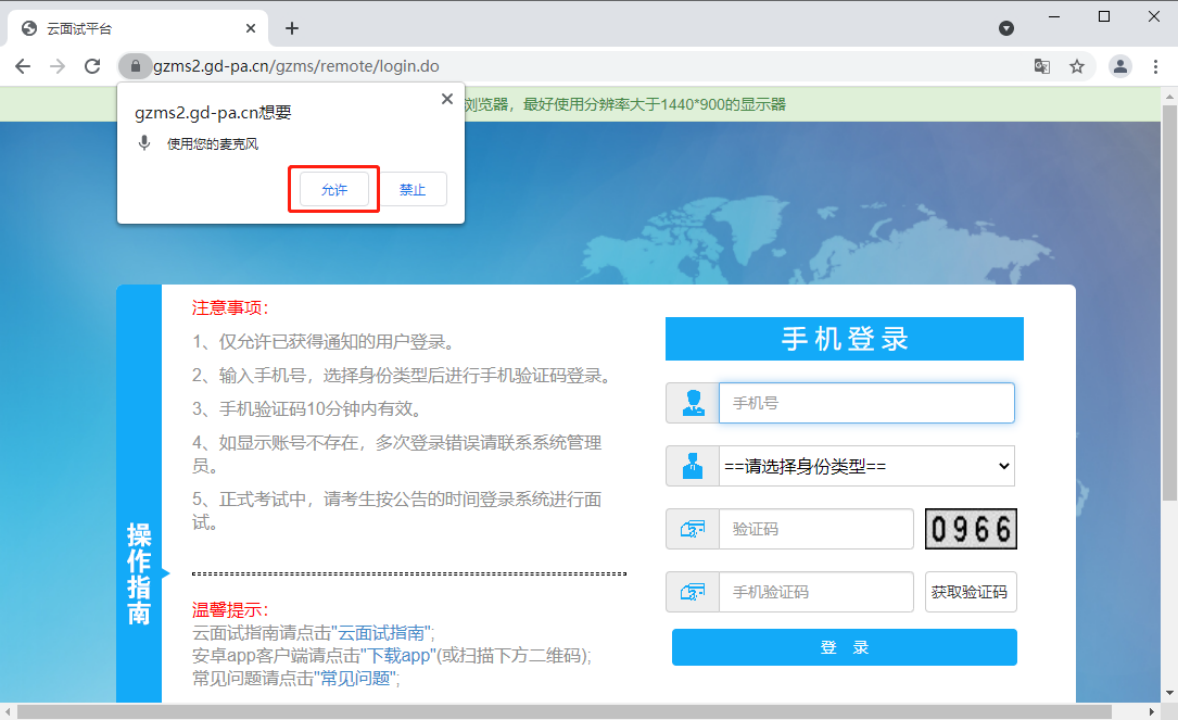
Task: Click the 获取验证码 button
Action: [971, 592]
